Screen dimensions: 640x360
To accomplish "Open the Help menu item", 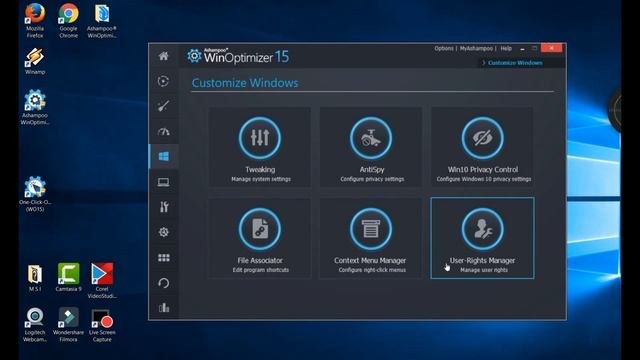I will coord(506,48).
